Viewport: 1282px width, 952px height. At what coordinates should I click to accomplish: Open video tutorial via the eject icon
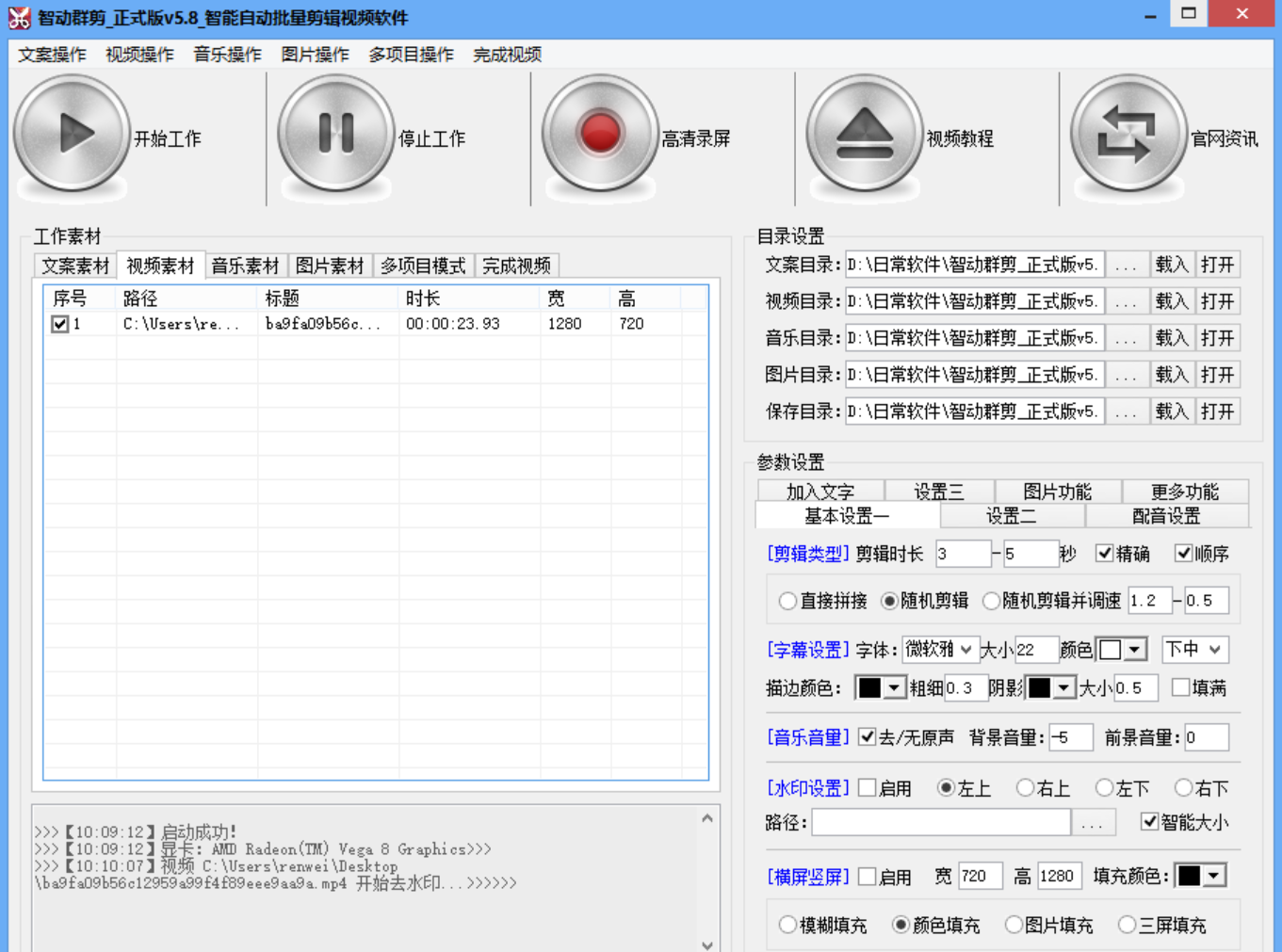tap(864, 134)
